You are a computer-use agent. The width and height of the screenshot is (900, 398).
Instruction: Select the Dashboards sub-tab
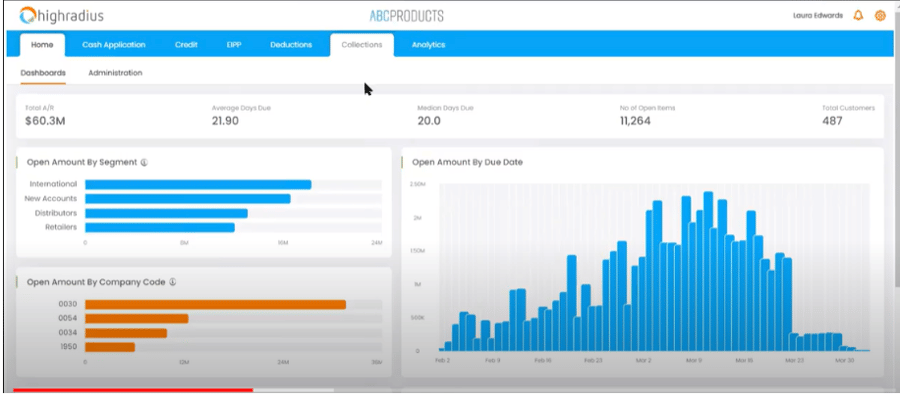(x=43, y=73)
